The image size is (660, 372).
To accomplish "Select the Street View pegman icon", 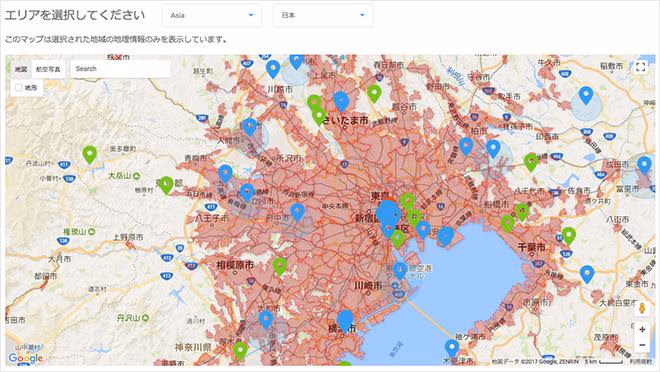I will click(642, 308).
